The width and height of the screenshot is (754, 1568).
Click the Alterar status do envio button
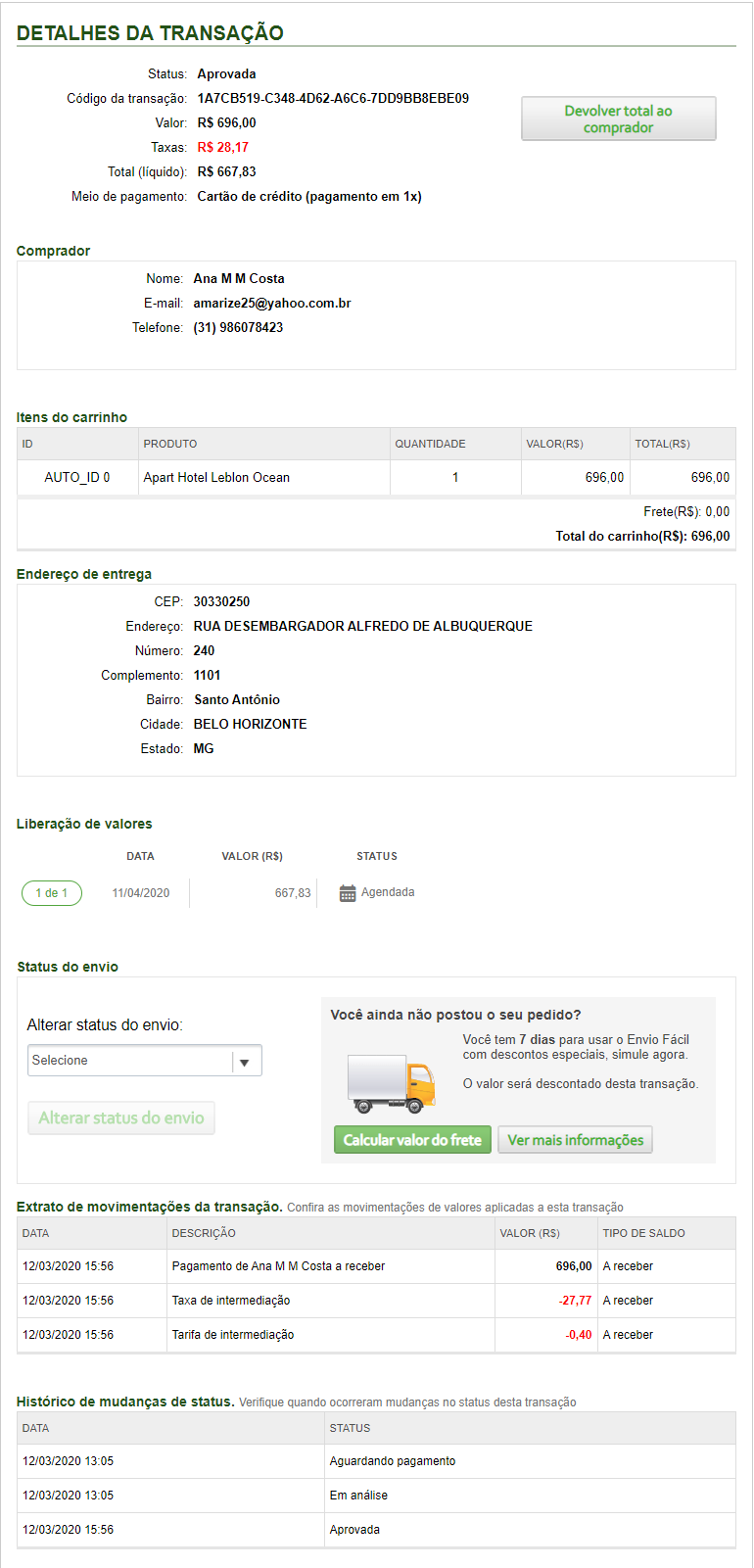coord(121,1118)
